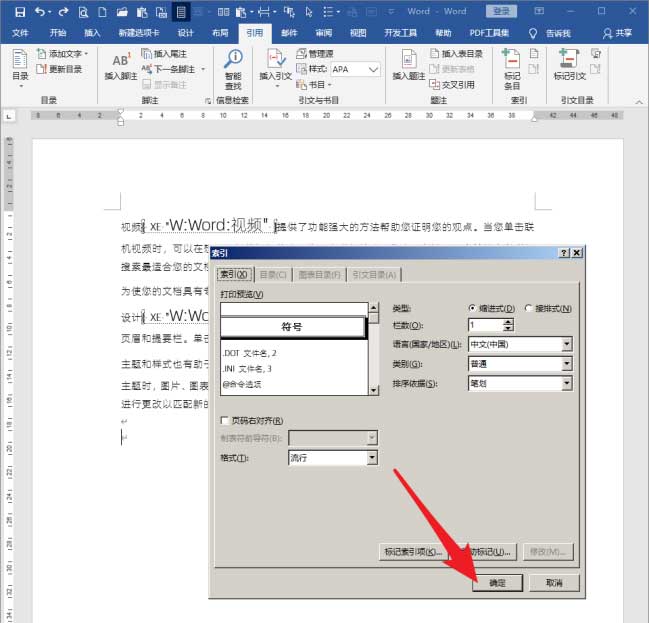Click the 取消 button
The width and height of the screenshot is (649, 623).
coord(553,583)
